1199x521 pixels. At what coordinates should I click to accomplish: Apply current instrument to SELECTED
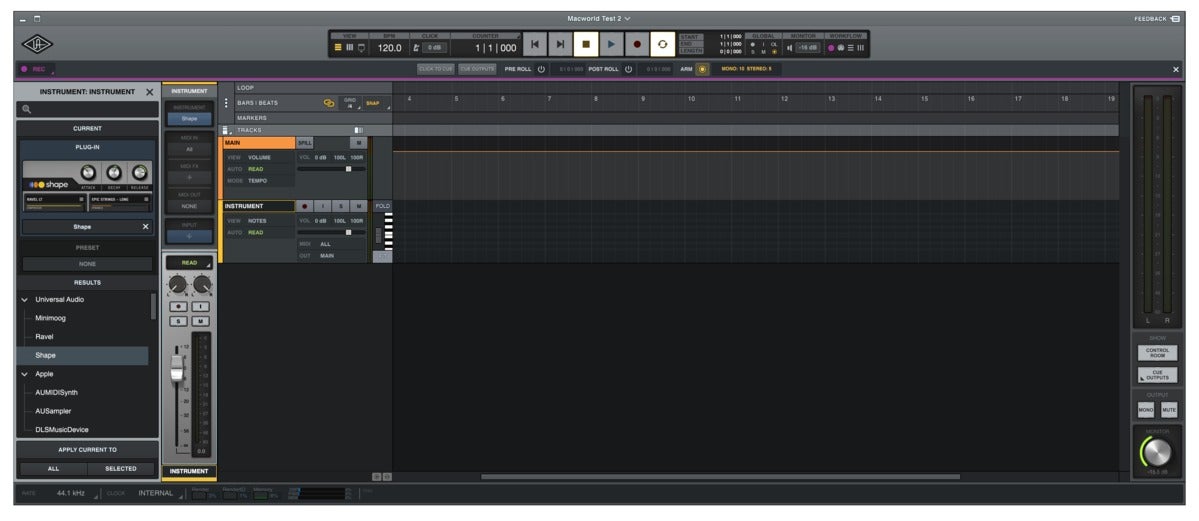[120, 469]
